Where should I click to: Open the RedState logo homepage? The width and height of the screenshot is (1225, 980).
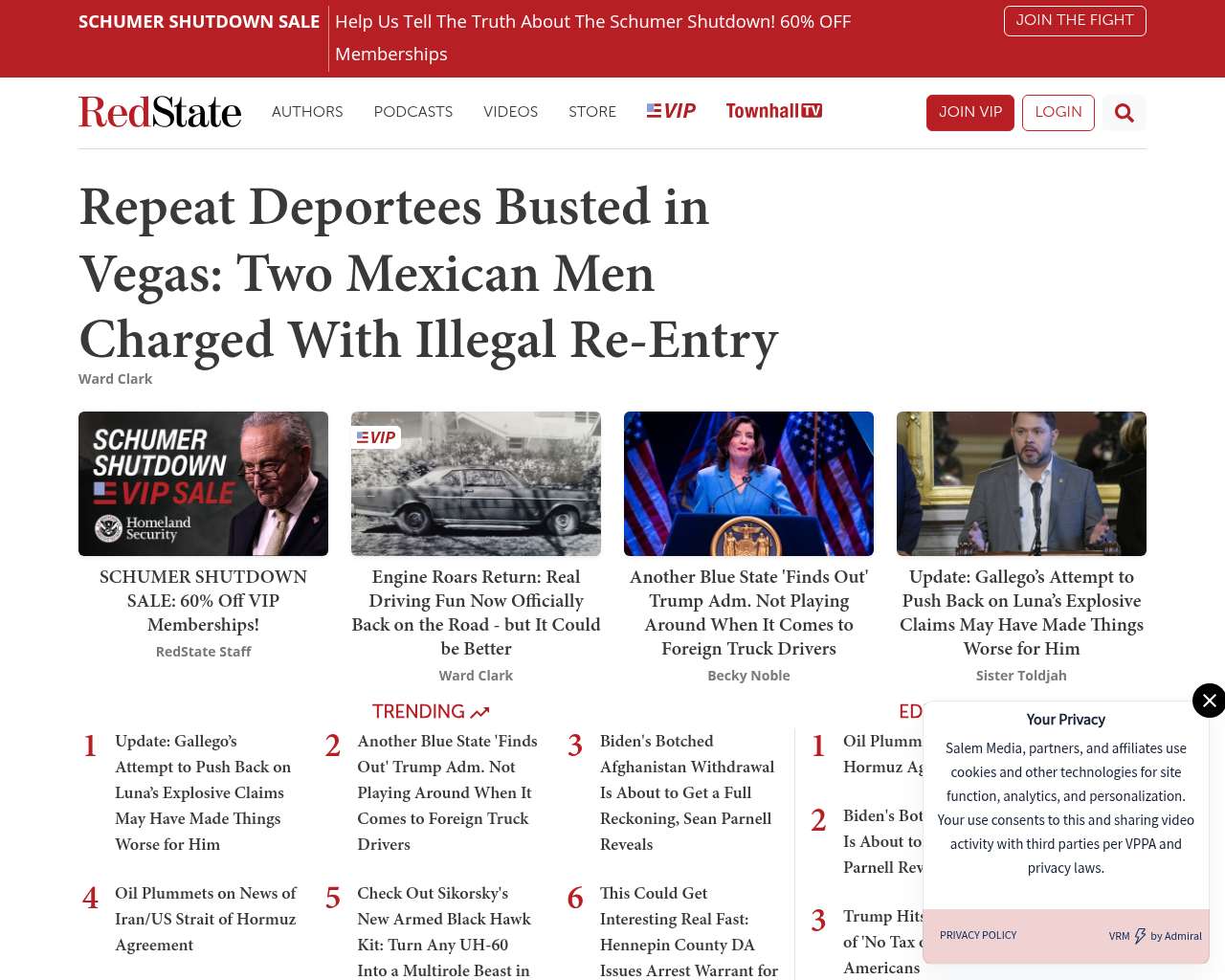point(160,112)
